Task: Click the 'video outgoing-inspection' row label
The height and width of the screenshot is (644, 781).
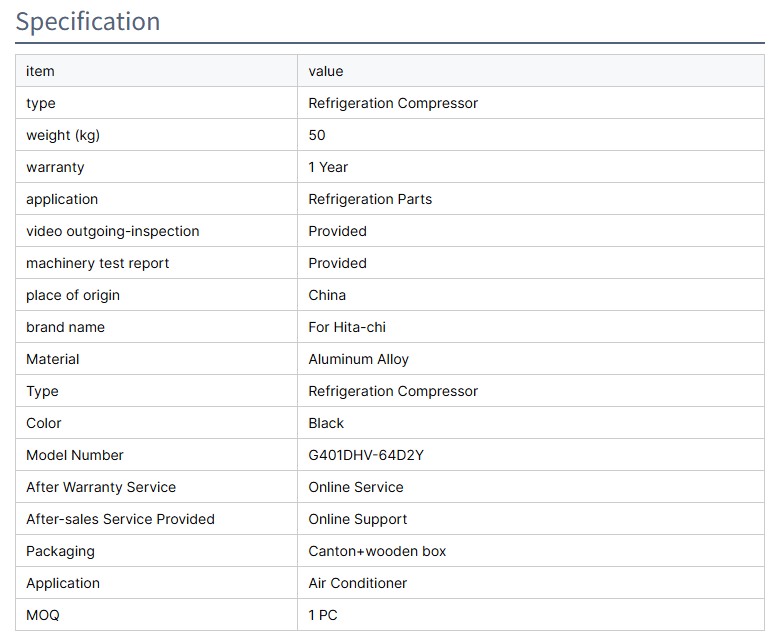Action: point(112,231)
